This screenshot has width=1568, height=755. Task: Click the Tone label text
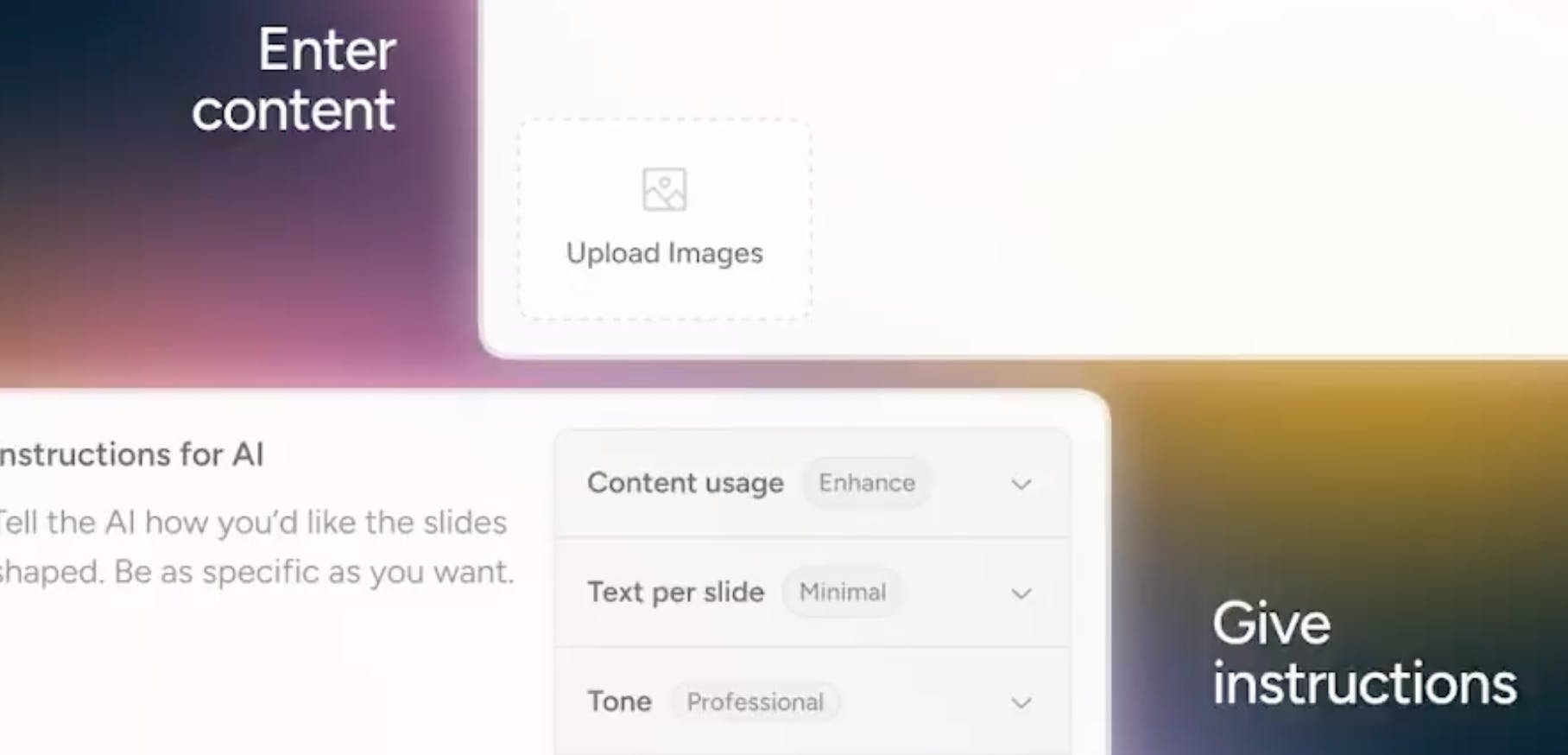619,701
